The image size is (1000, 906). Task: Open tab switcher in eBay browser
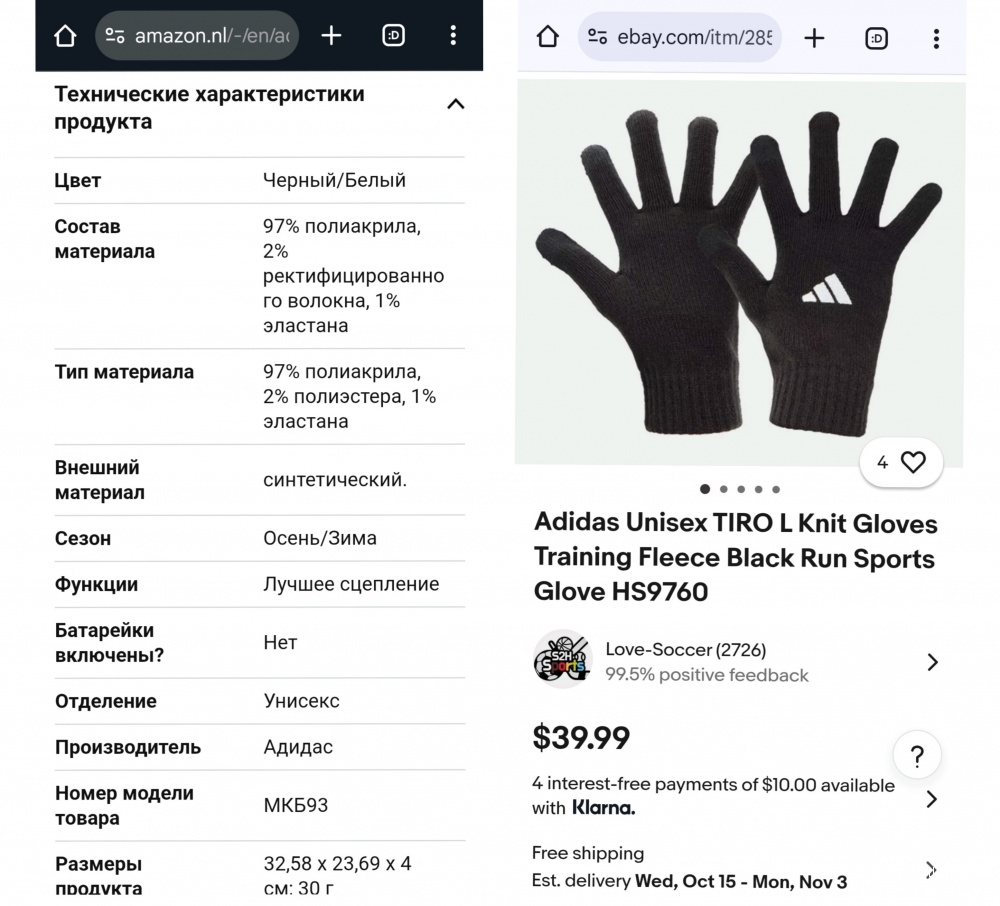point(876,38)
